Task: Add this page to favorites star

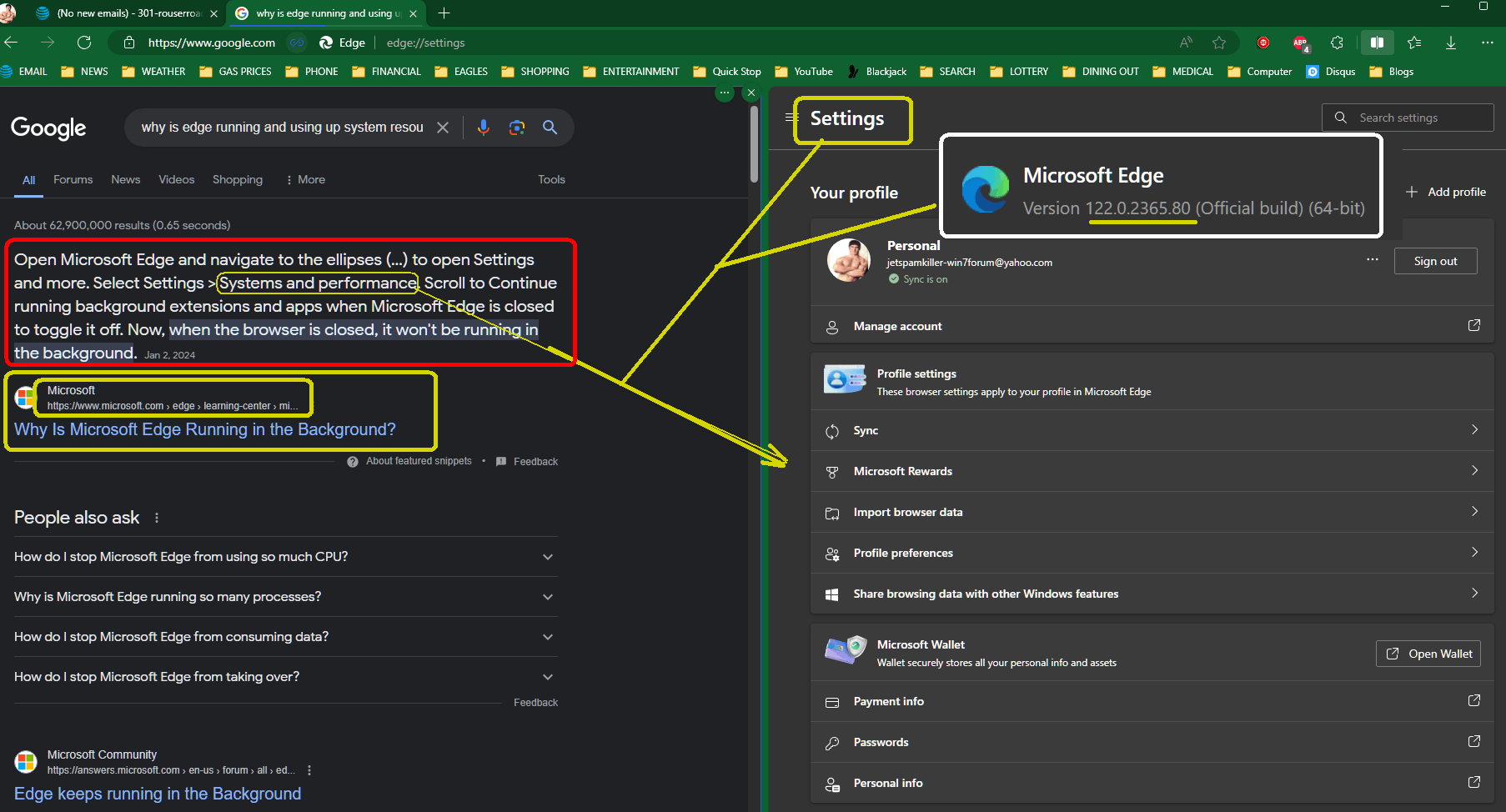Action: pyautogui.click(x=1219, y=43)
